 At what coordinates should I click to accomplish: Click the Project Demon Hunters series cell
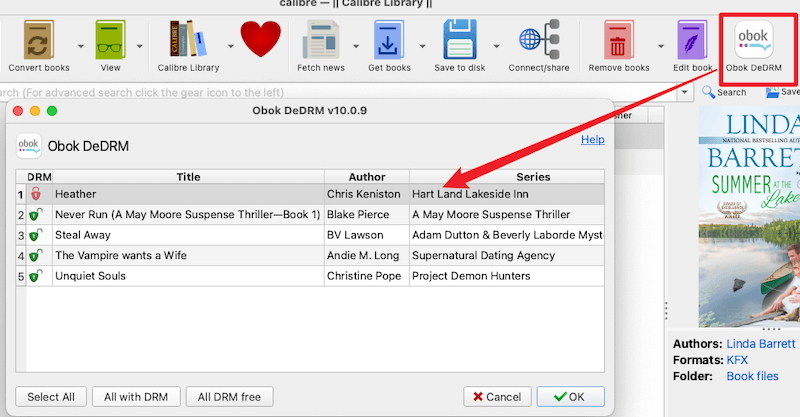point(507,276)
